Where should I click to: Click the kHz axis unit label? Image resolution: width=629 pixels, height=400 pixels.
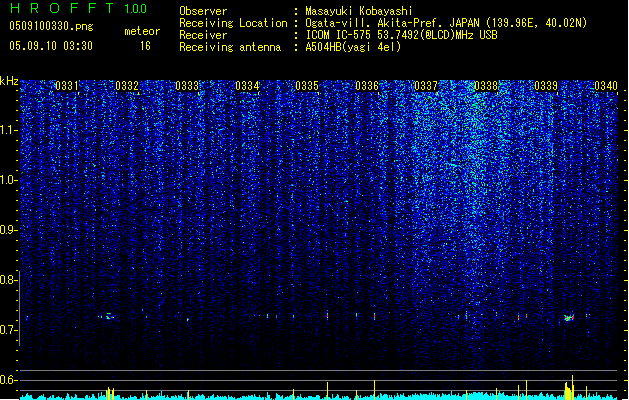point(9,81)
